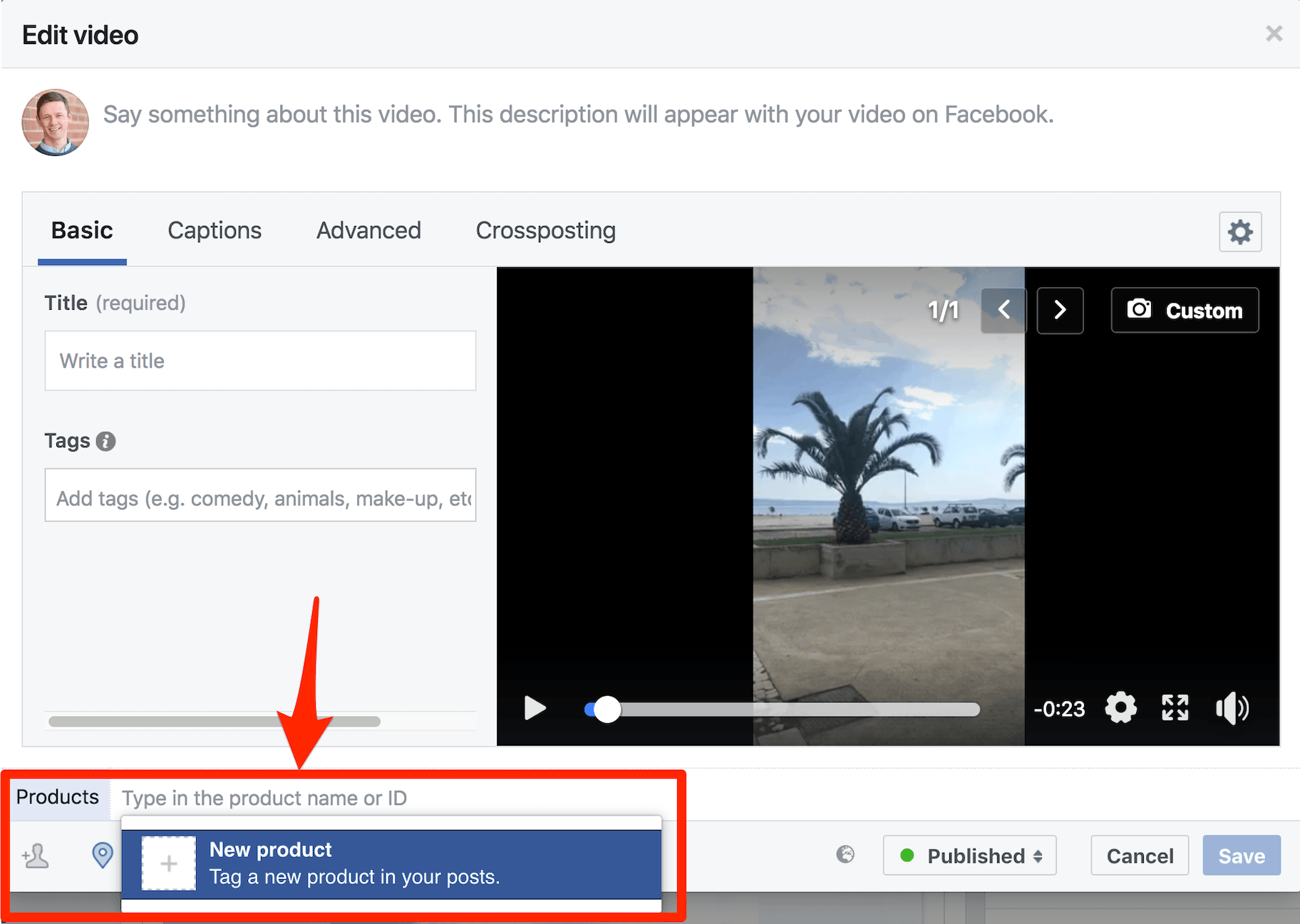Image resolution: width=1300 pixels, height=924 pixels.
Task: Switch to the Captions tab
Action: pyautogui.click(x=214, y=230)
